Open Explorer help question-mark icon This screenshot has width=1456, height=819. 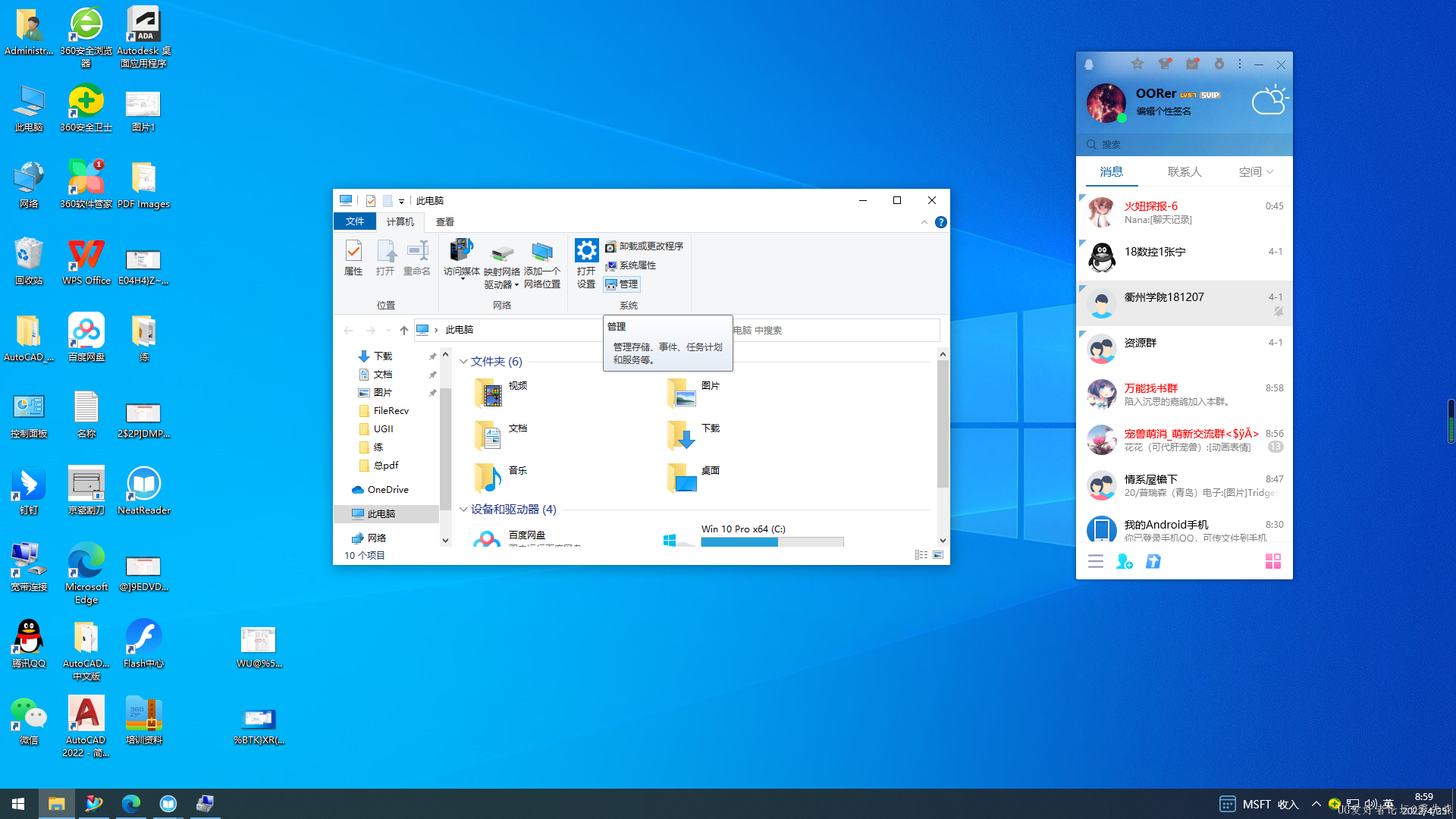point(941,222)
